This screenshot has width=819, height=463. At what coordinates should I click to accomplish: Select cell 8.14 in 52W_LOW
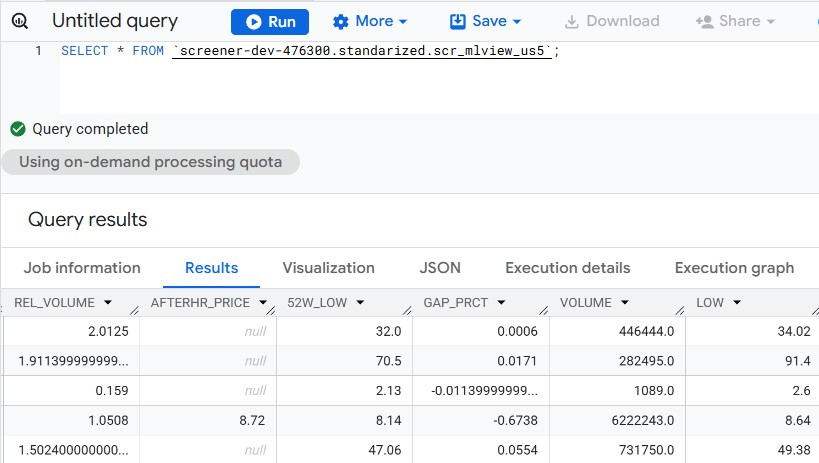344,420
